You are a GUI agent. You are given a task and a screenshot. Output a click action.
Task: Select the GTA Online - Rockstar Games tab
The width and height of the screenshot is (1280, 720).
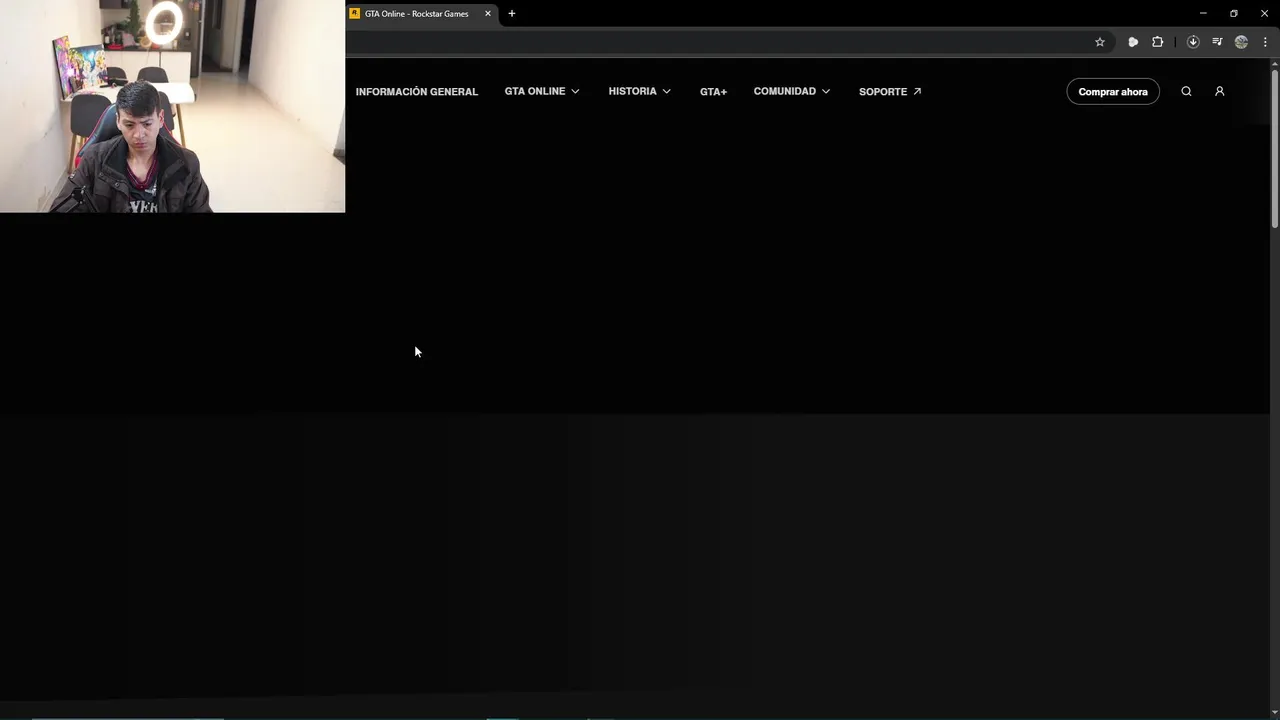(421, 14)
